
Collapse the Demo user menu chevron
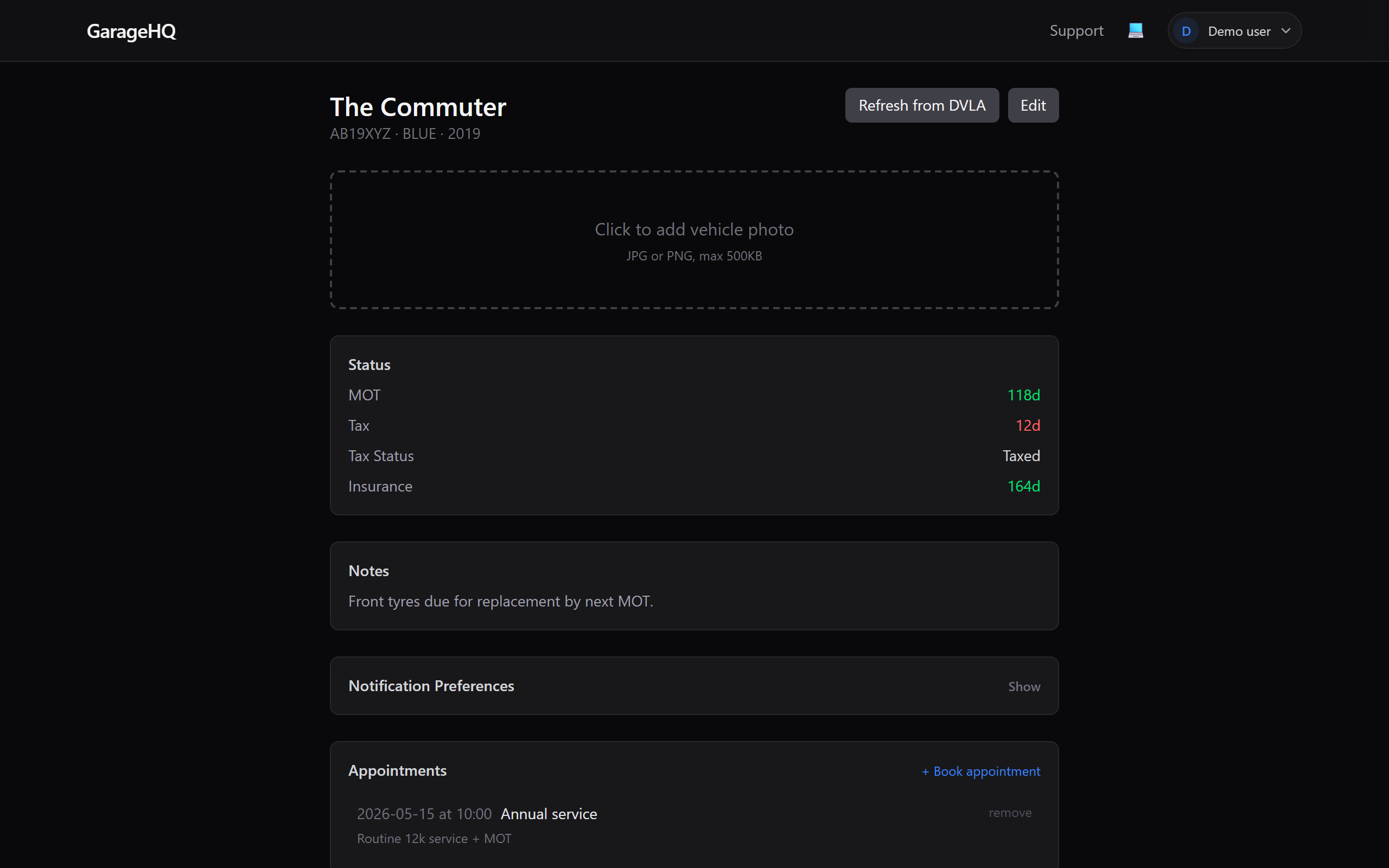tap(1286, 30)
